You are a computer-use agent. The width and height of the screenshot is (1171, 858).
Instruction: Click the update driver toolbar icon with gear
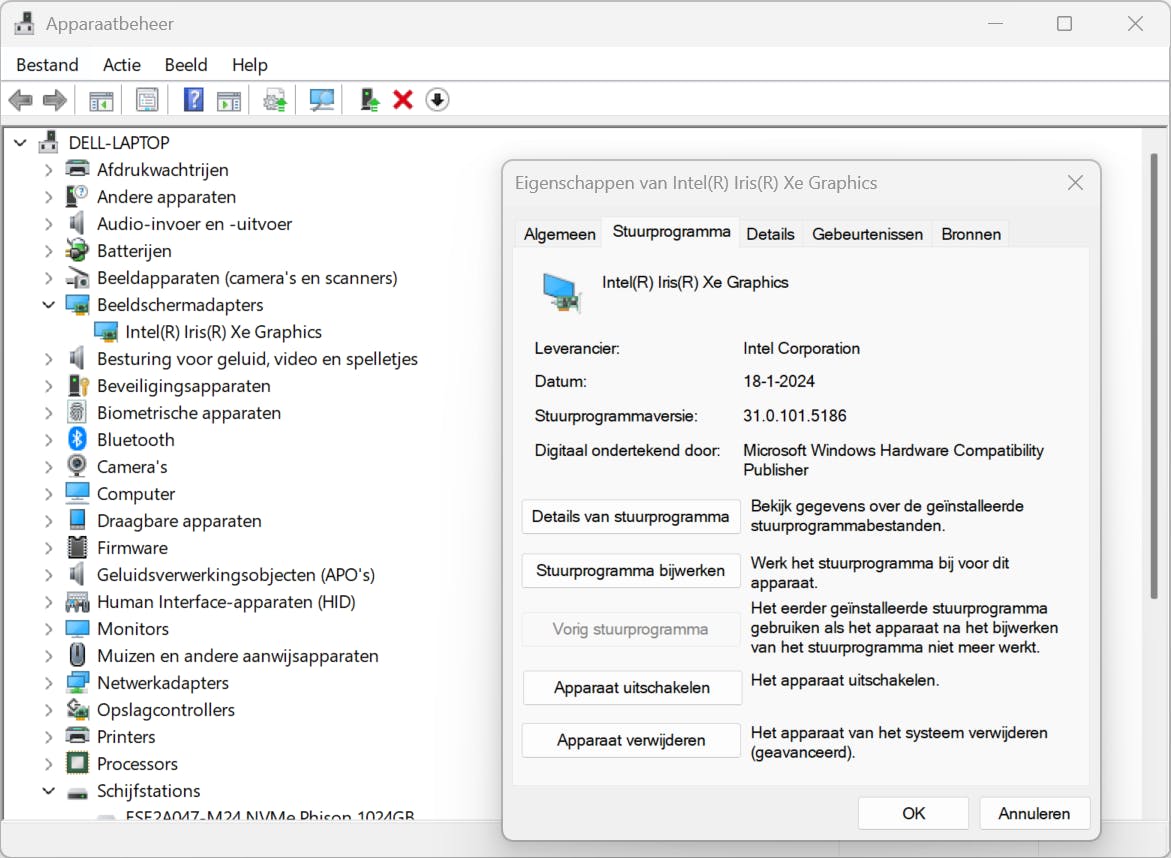pos(275,100)
